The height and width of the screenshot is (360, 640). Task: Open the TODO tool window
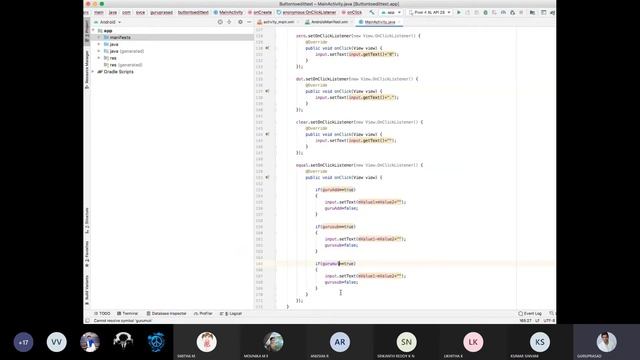tap(102, 313)
